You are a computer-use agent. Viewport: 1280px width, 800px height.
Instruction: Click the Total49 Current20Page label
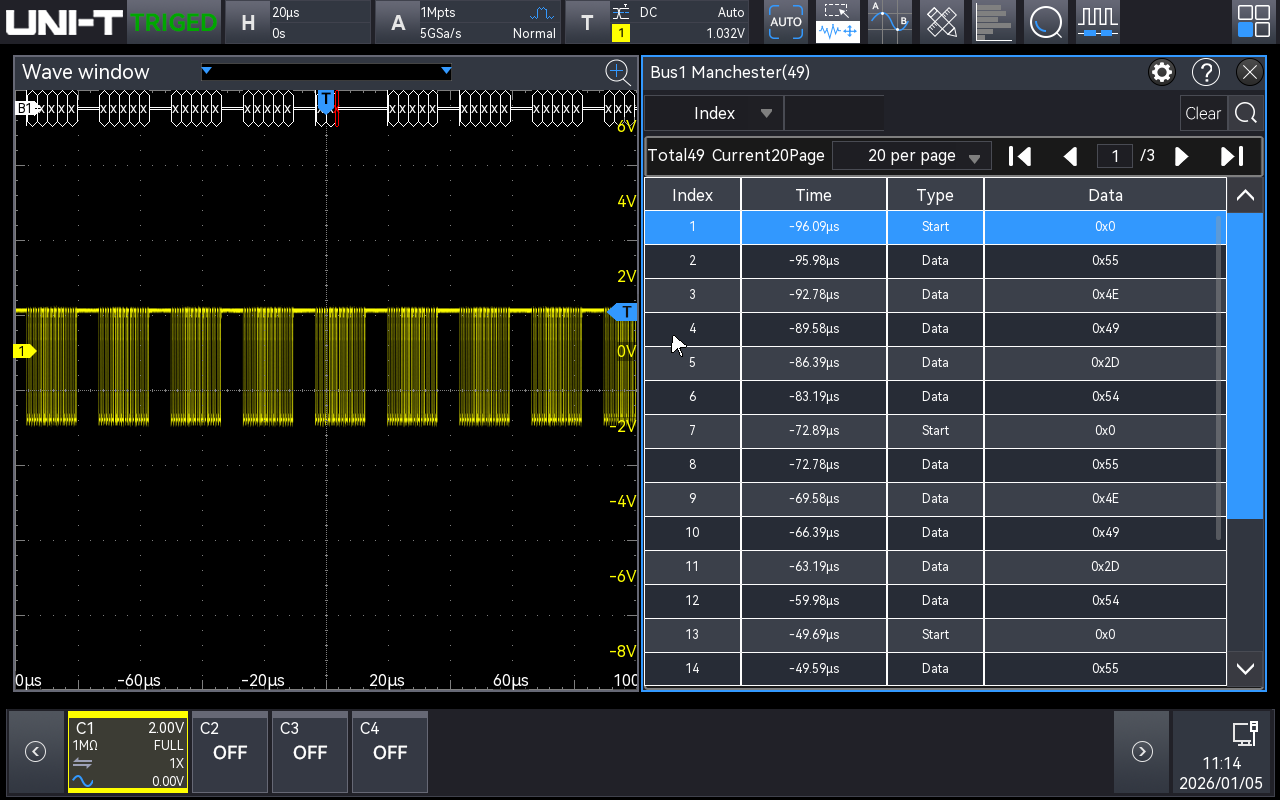click(736, 156)
